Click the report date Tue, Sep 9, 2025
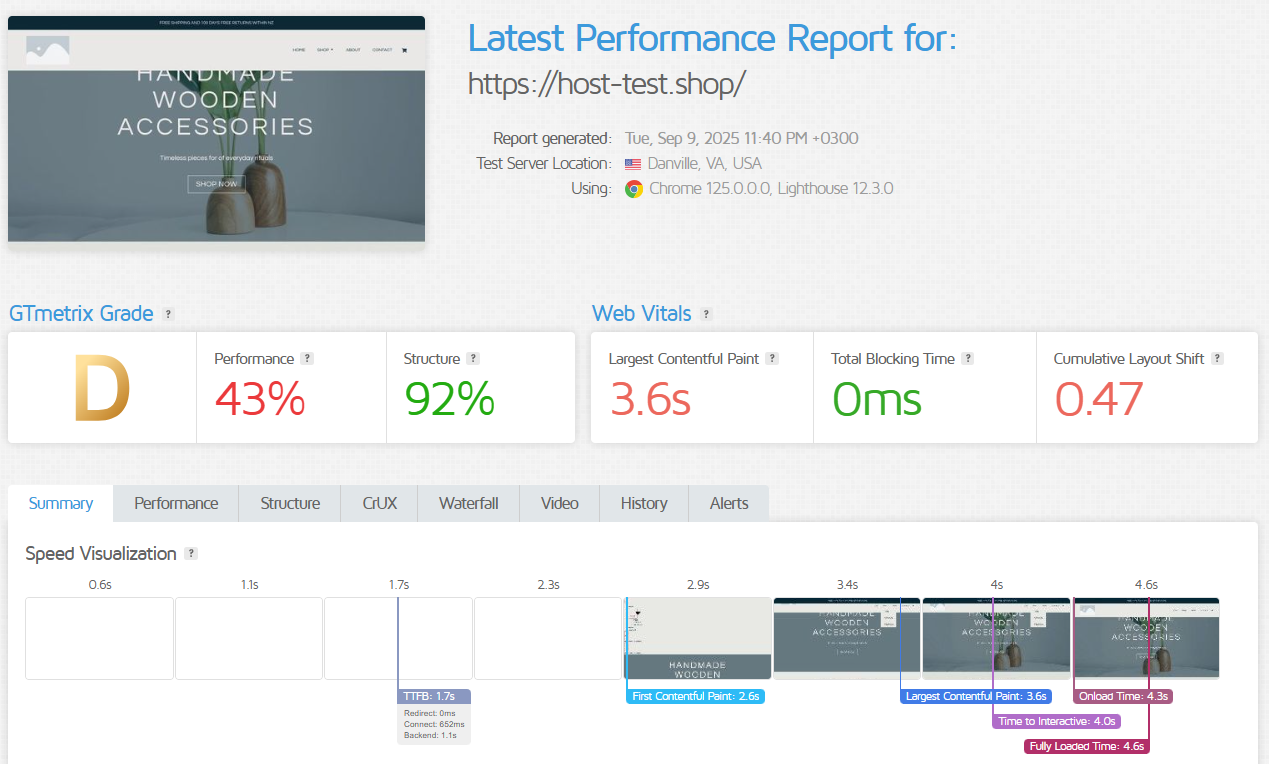1269x764 pixels. coord(742,139)
